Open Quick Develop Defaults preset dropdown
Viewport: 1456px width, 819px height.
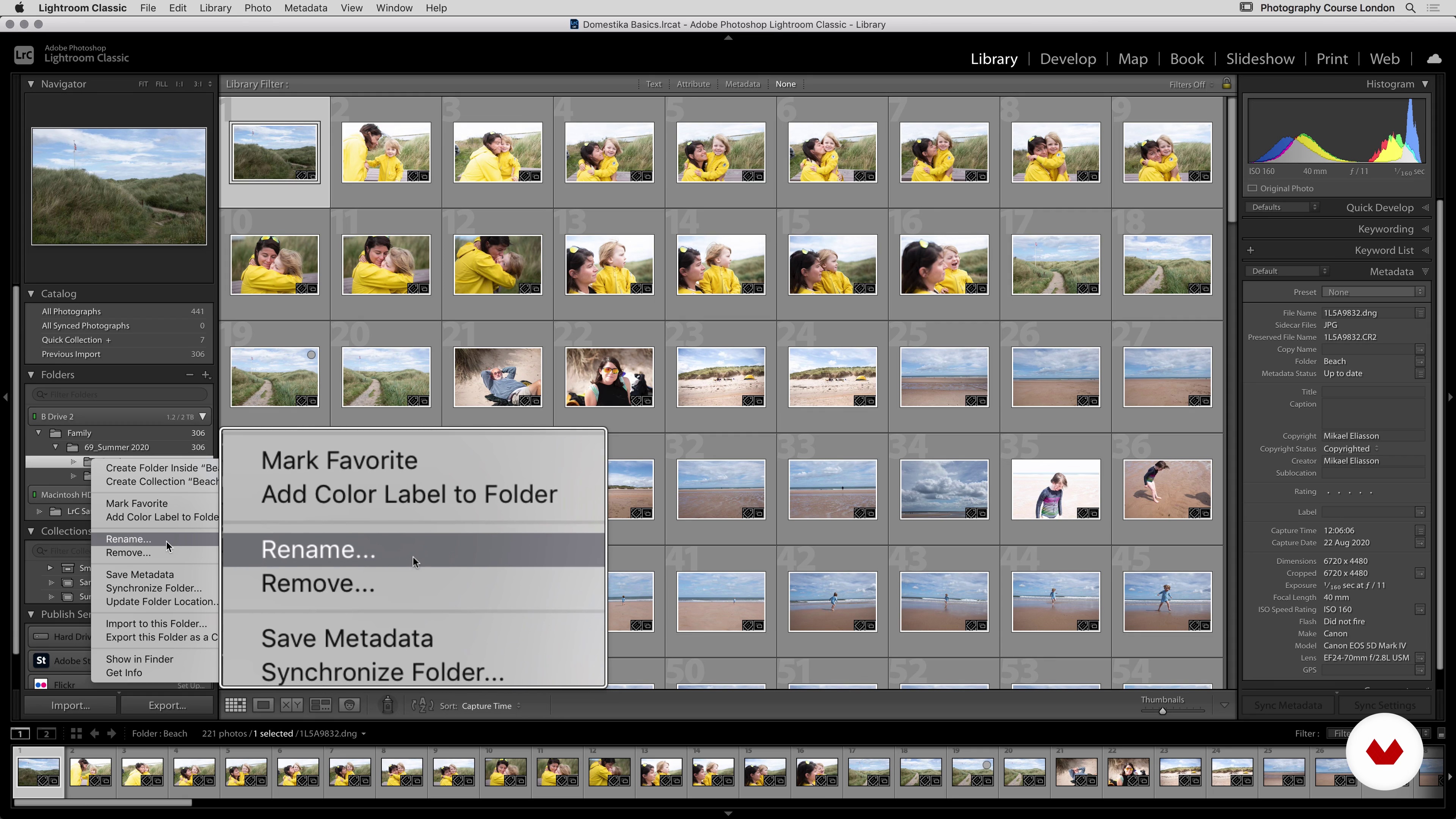click(1282, 207)
